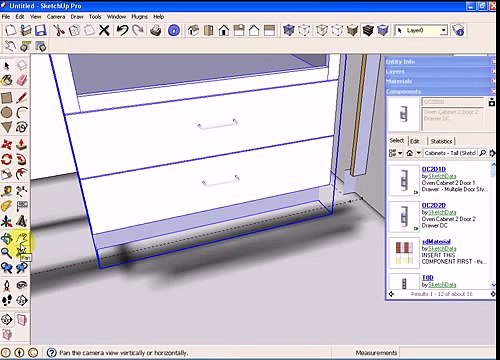Image resolution: width=500 pixels, height=360 pixels.
Task: Pick the 3D Text tool
Action: tap(22, 221)
